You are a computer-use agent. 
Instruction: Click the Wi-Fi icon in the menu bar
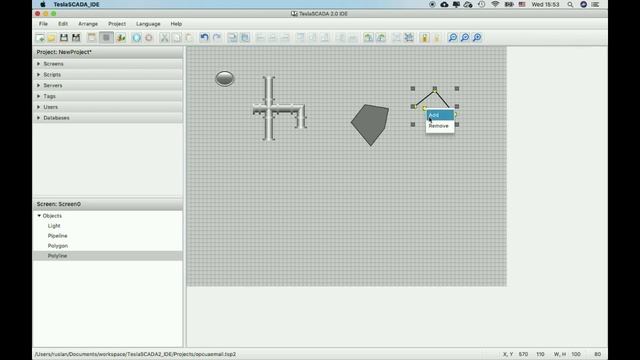click(x=495, y=4)
